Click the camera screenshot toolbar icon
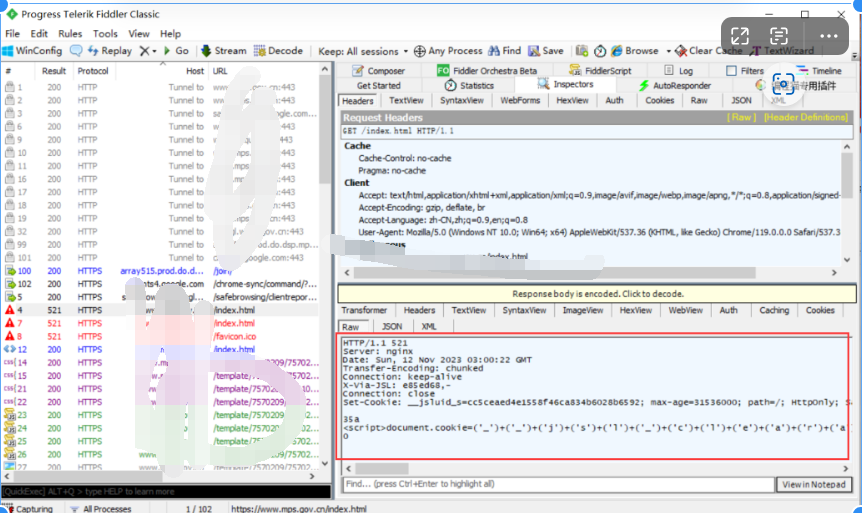 (582, 51)
